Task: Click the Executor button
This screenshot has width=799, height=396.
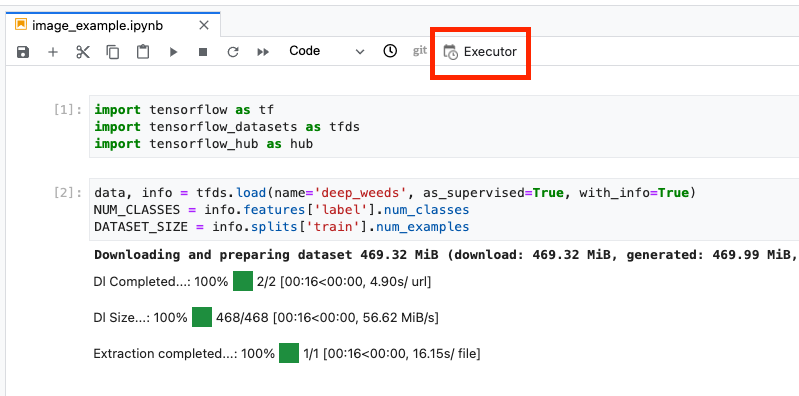Action: (480, 52)
